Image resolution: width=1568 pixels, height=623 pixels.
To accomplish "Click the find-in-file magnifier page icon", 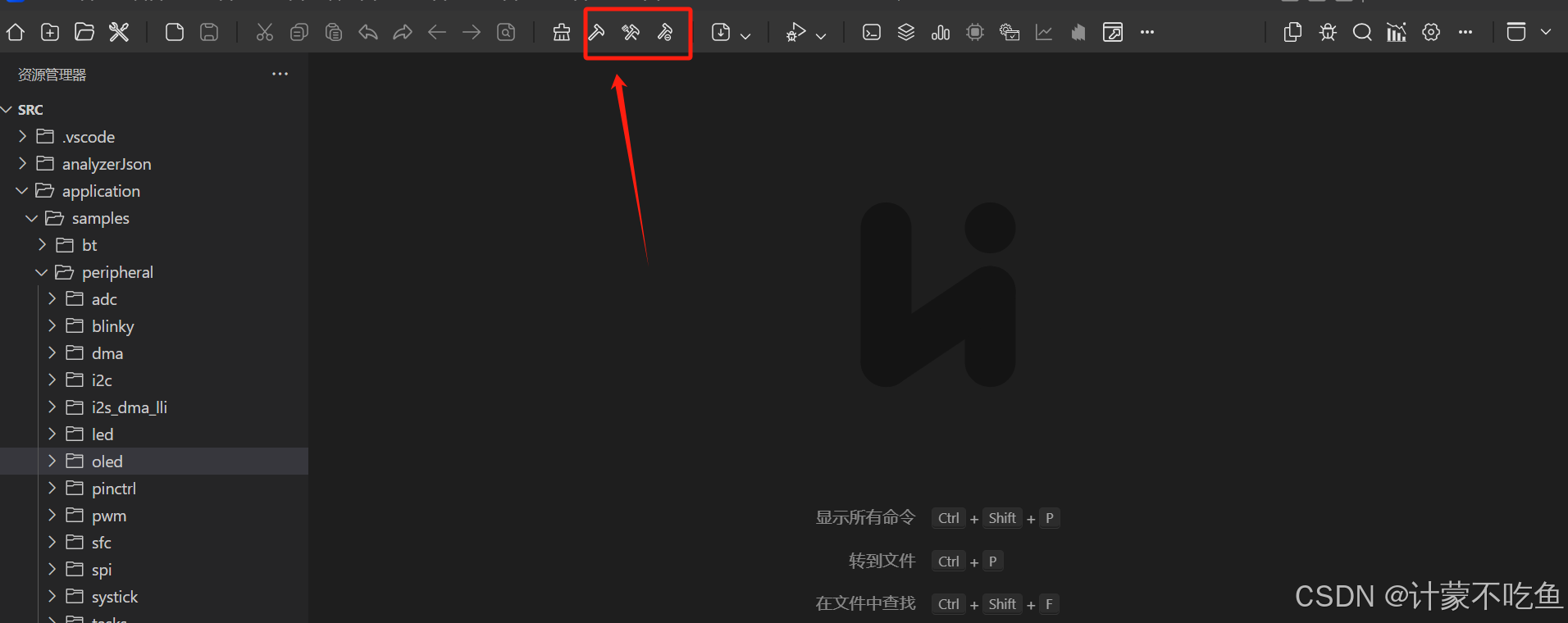I will click(x=507, y=32).
